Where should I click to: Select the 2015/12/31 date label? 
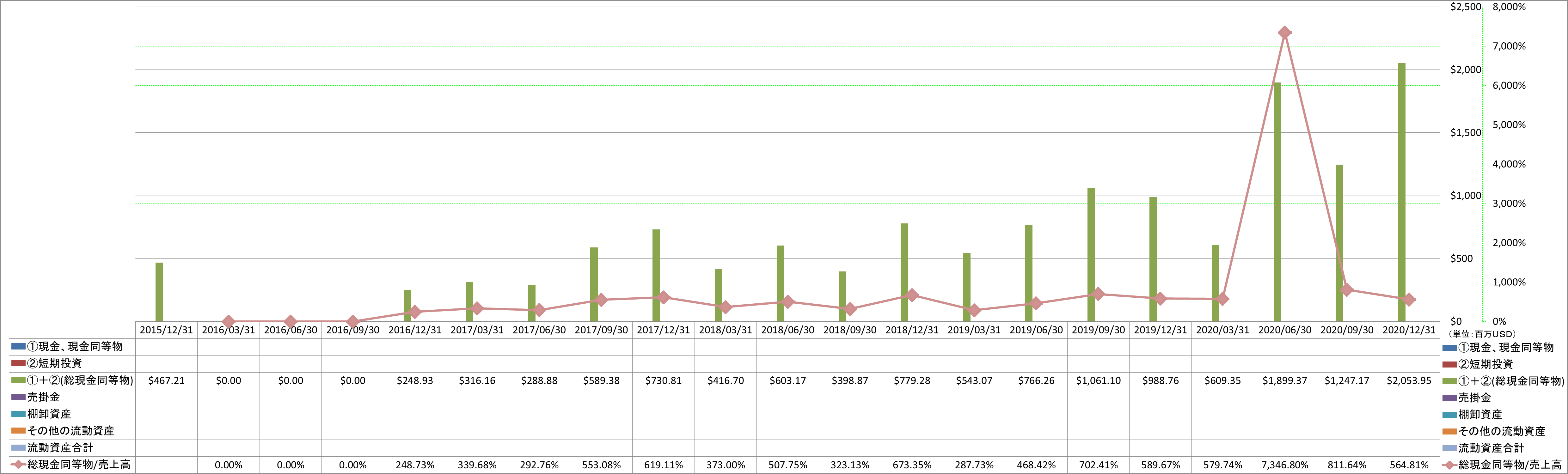[x=166, y=330]
